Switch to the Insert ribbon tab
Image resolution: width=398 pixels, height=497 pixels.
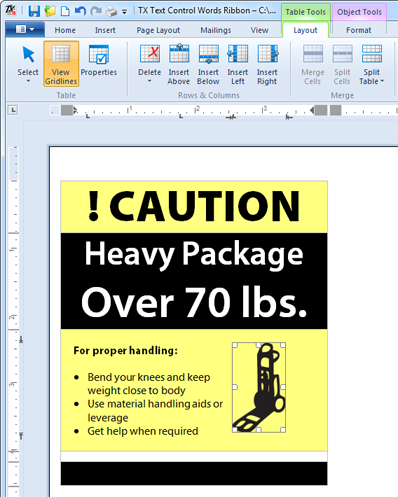tap(105, 30)
